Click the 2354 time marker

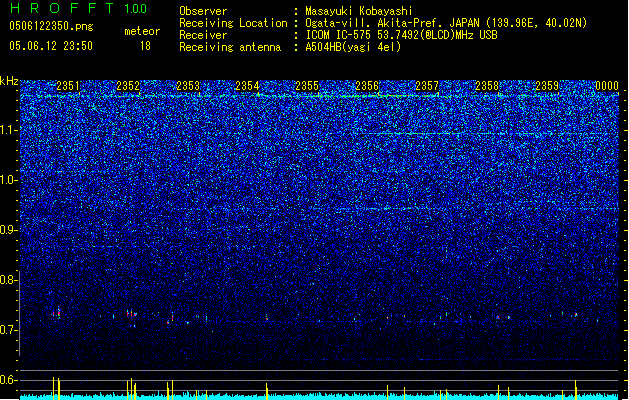pyautogui.click(x=247, y=86)
